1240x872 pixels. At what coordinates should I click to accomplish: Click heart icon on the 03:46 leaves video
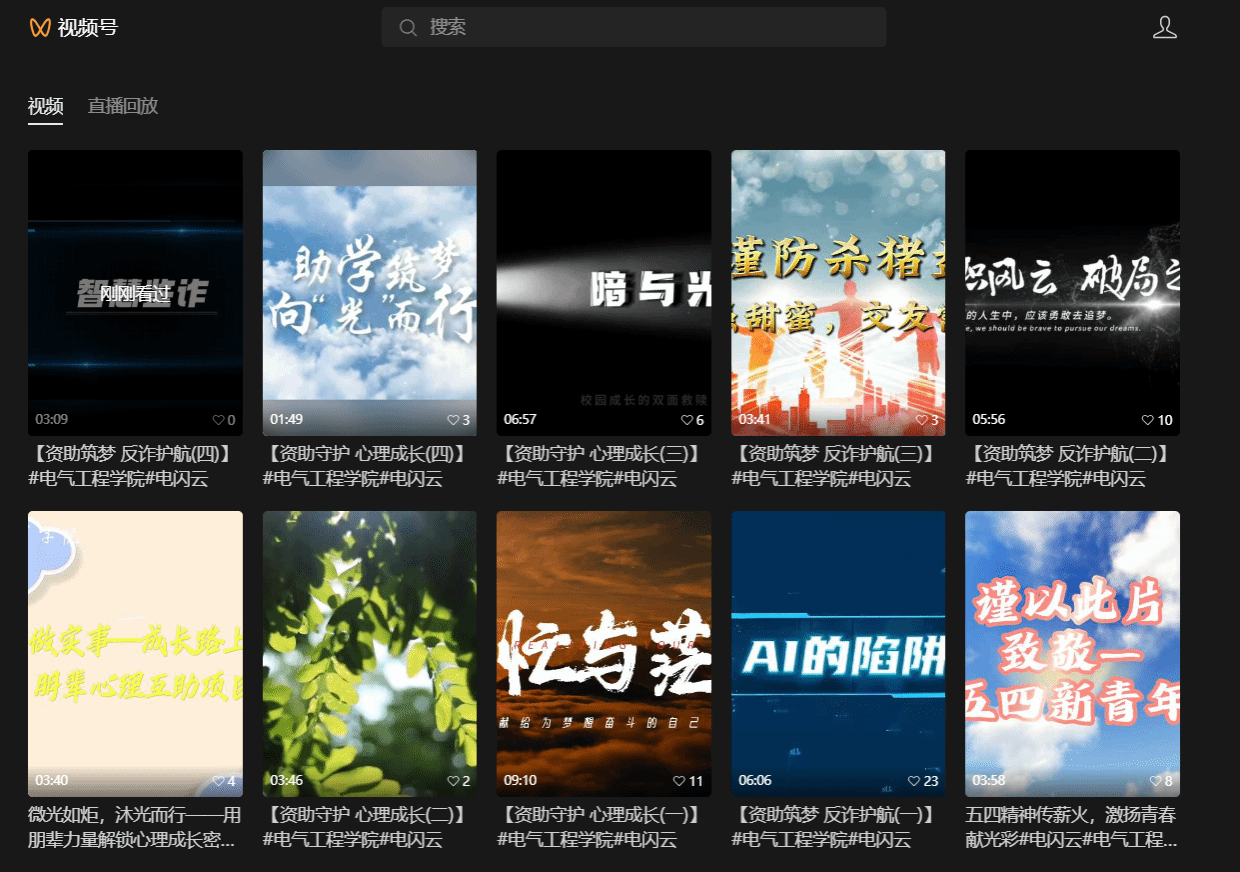[453, 781]
